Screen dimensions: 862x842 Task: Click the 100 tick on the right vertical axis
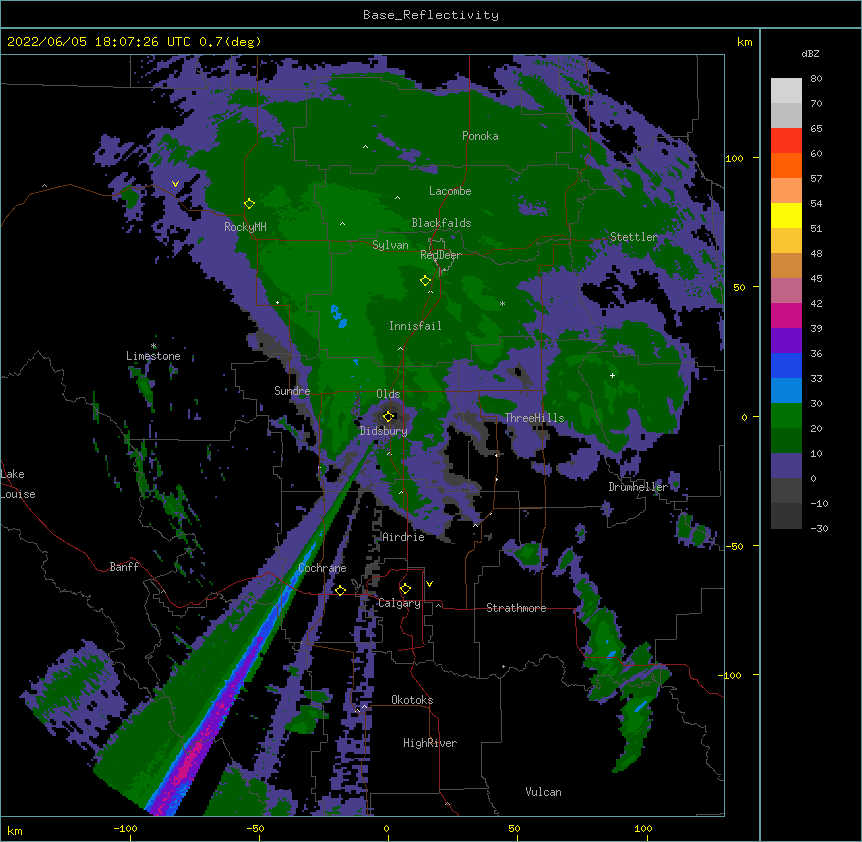point(734,158)
